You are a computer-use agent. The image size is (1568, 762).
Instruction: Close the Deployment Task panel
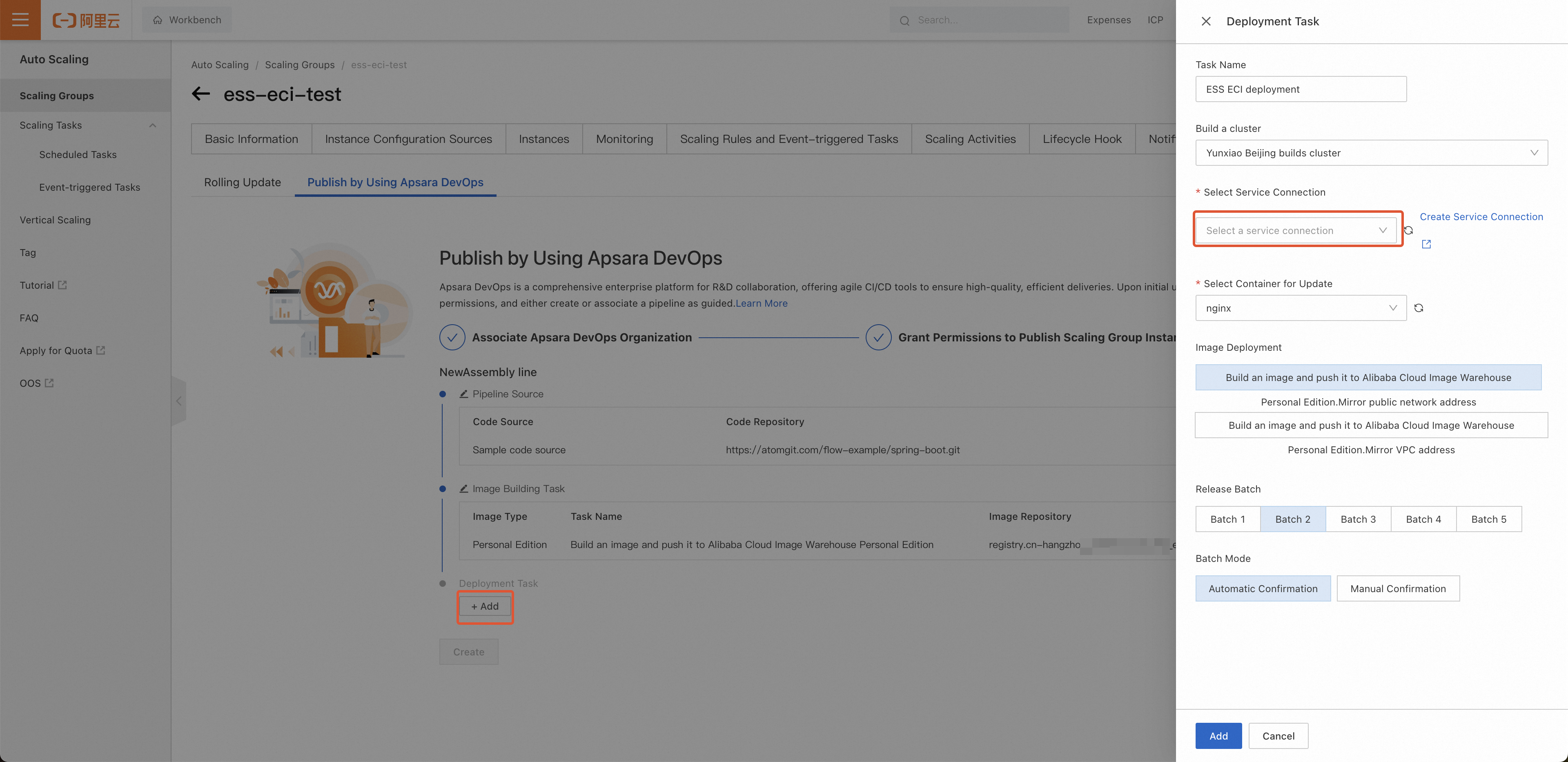(x=1205, y=21)
